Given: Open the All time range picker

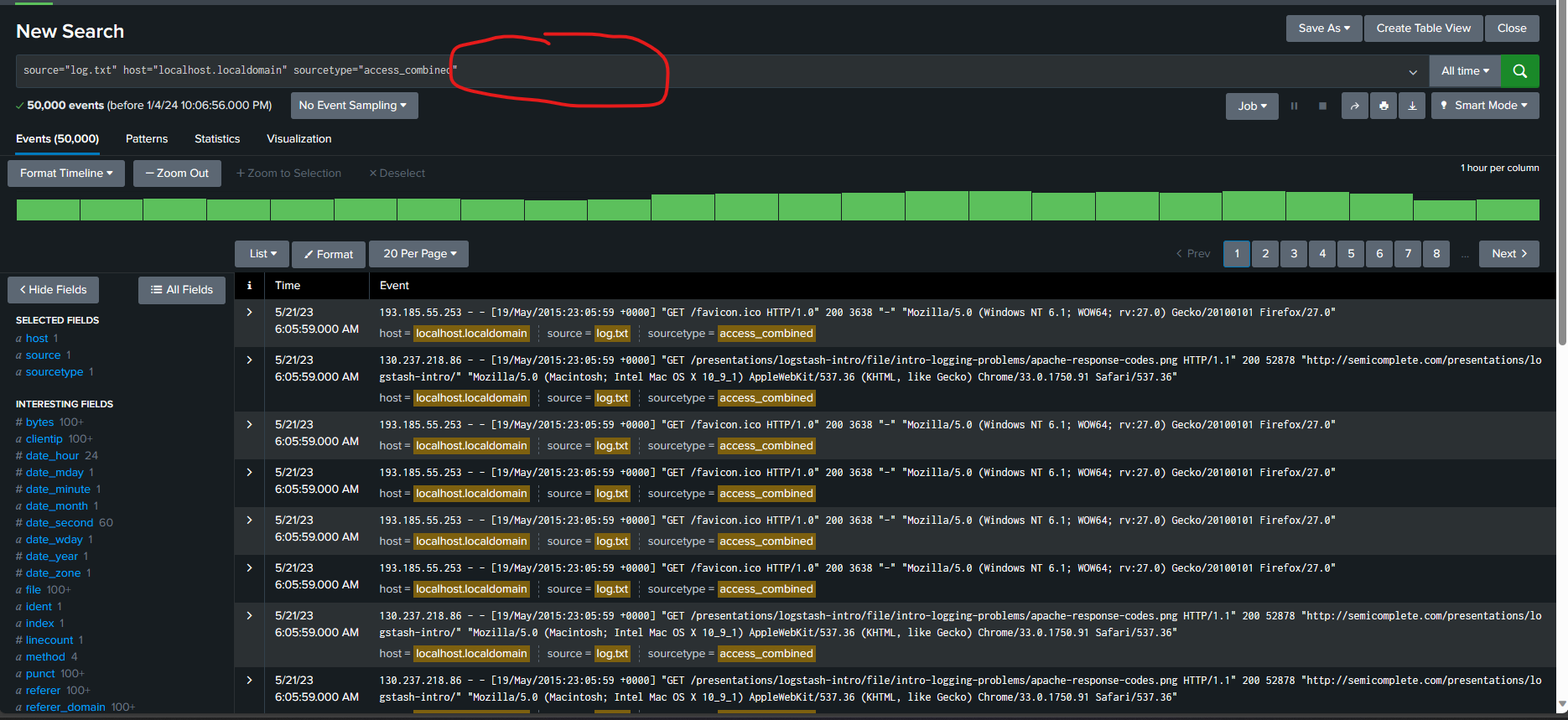Looking at the screenshot, I should (x=1465, y=71).
